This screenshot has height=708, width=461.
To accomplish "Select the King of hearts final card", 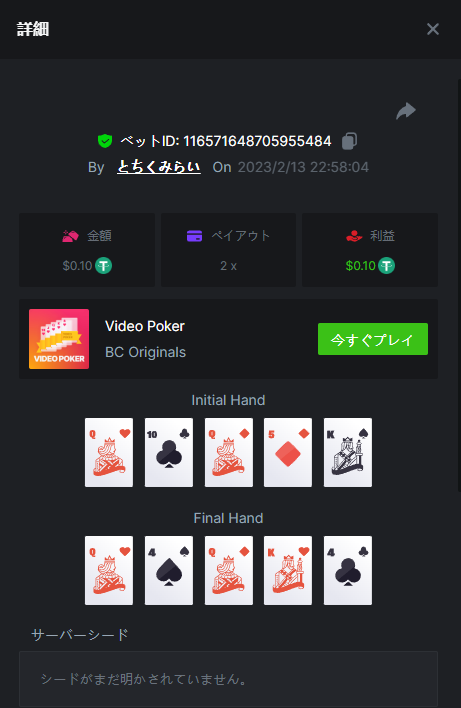I will pyautogui.click(x=288, y=570).
